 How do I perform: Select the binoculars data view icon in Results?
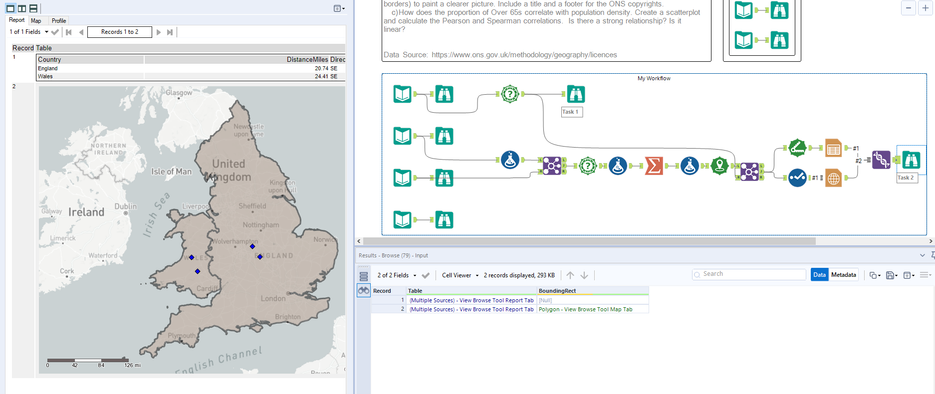pyautogui.click(x=363, y=290)
